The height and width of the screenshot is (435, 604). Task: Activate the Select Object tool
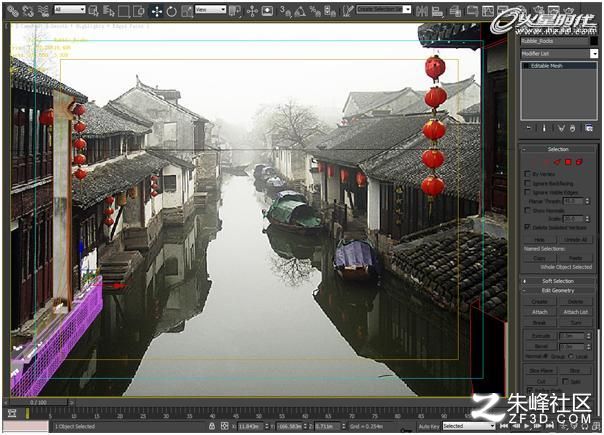(94, 11)
